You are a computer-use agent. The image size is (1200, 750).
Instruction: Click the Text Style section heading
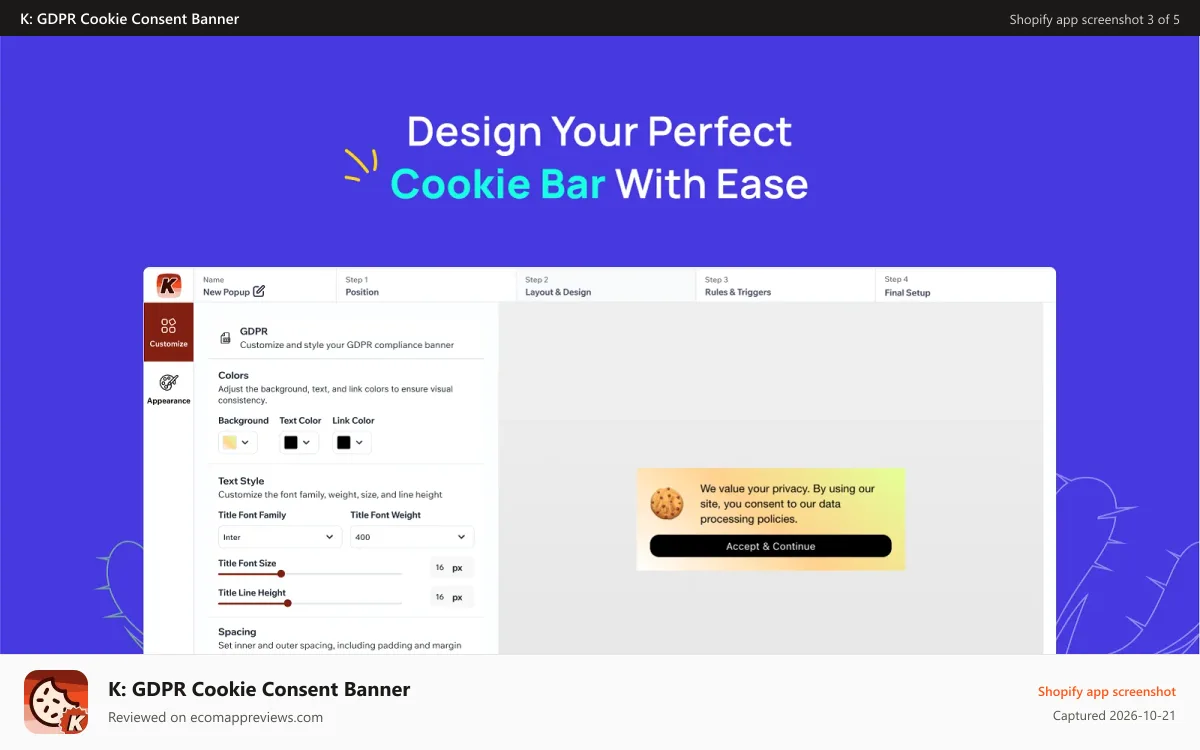click(241, 481)
